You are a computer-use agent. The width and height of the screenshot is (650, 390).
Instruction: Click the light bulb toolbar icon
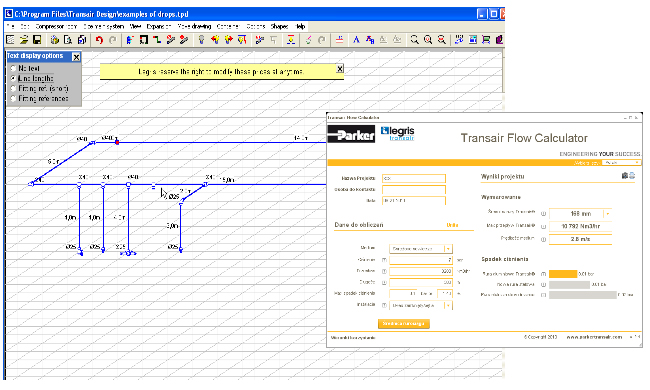point(201,40)
